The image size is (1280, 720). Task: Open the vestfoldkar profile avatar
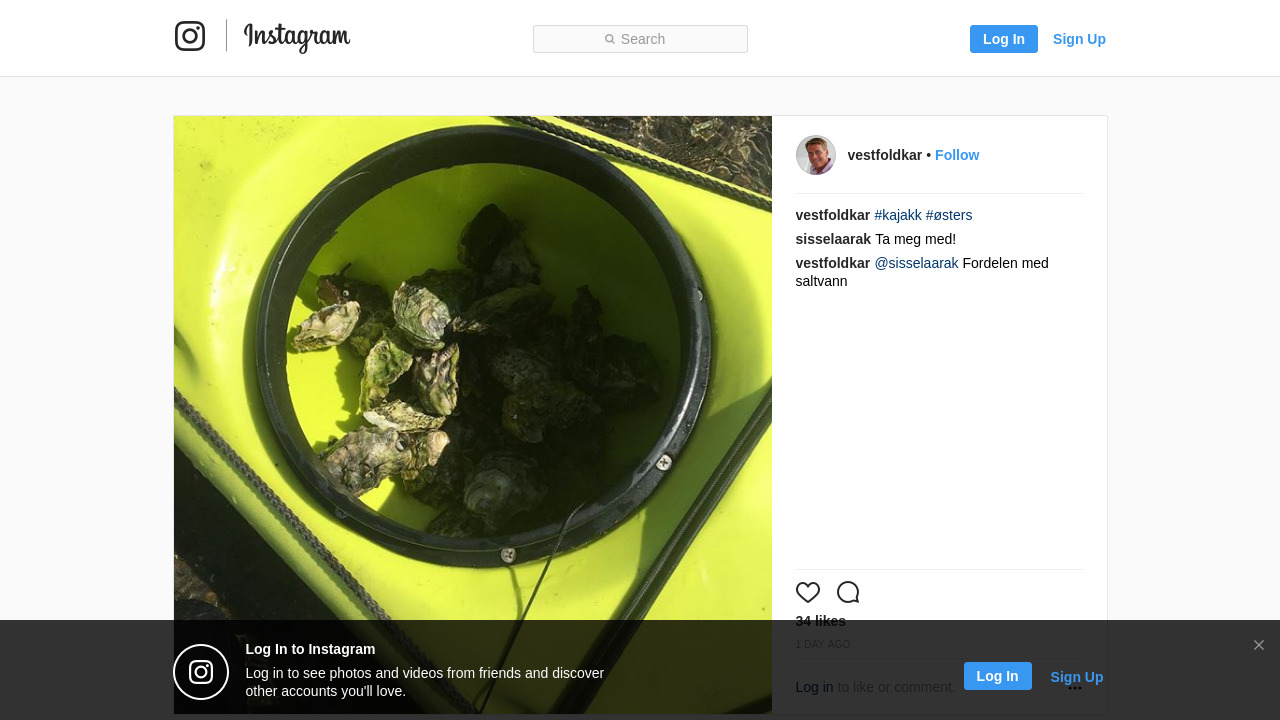coord(816,155)
